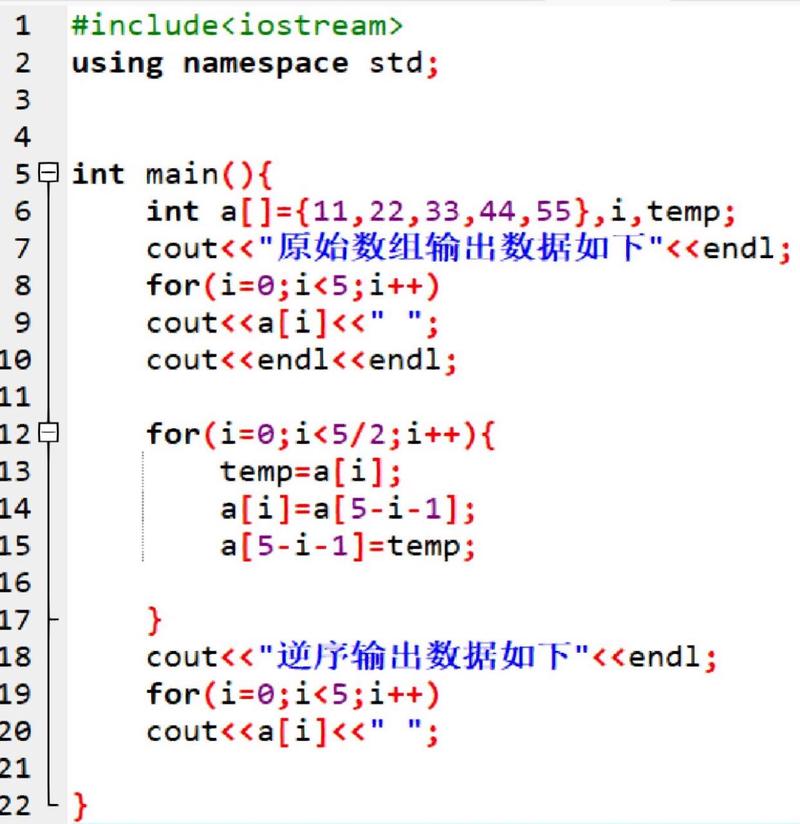Click 'for(i=0;i<5/2;i++){' on line 12
Screen dimensions: 800x824
pos(321,435)
